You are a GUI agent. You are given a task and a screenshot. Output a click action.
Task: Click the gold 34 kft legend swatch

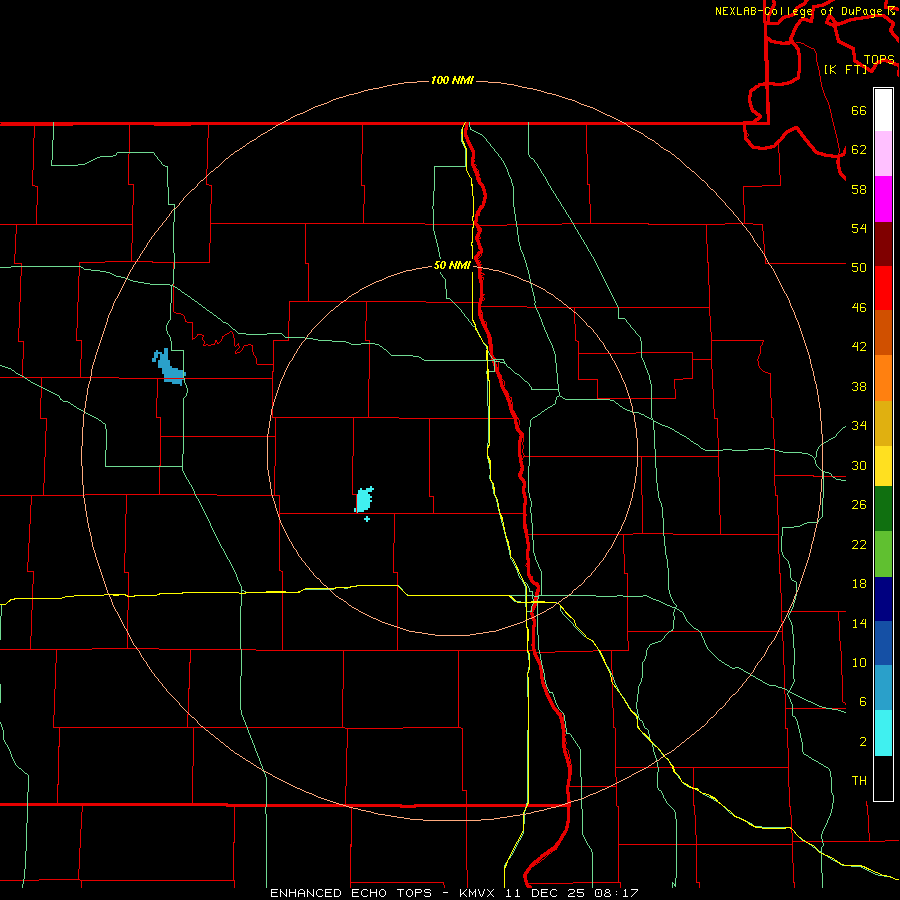coord(883,423)
